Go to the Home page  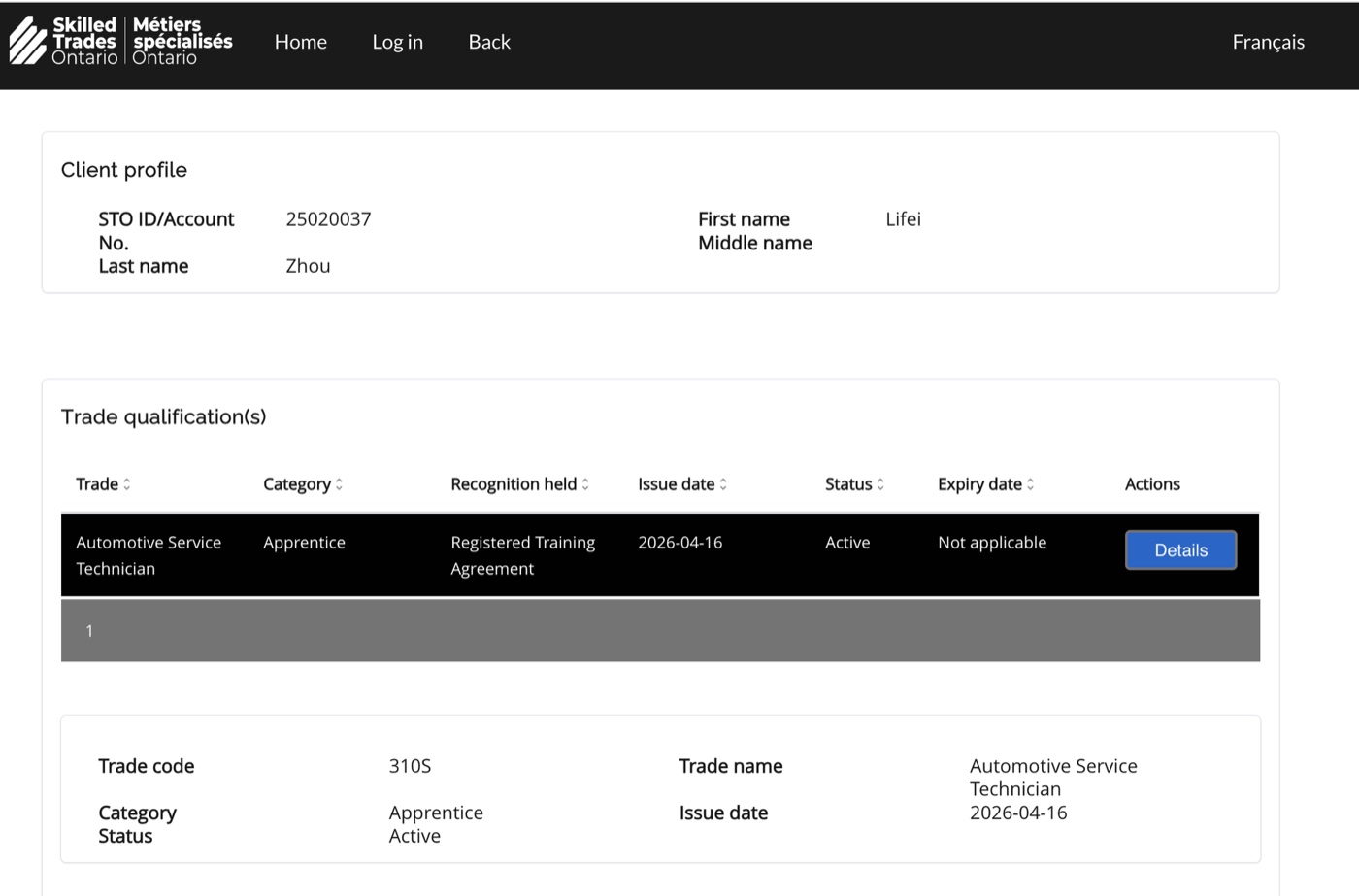[301, 42]
